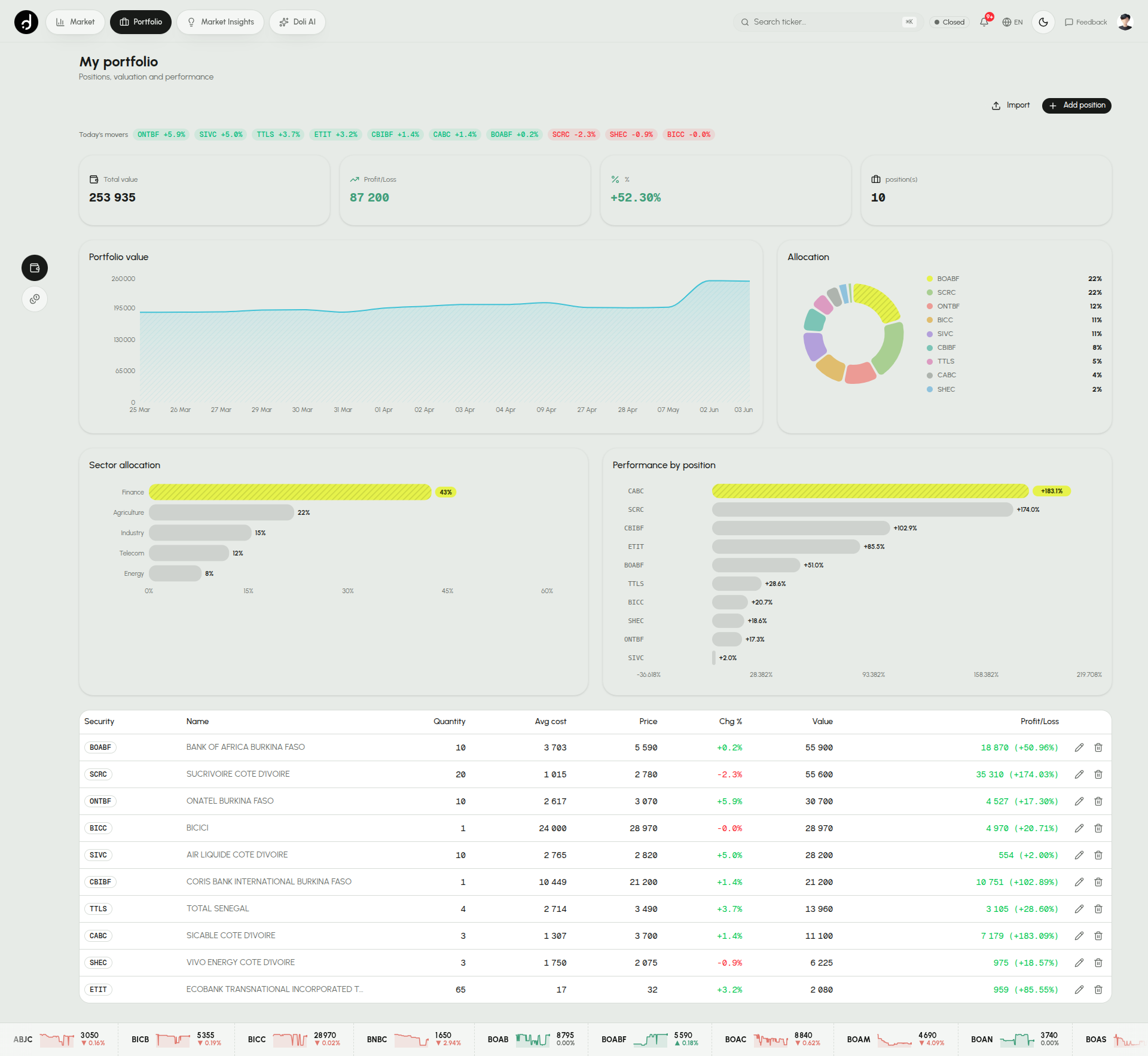
Task: Delete the BOABF position
Action: tap(1098, 747)
